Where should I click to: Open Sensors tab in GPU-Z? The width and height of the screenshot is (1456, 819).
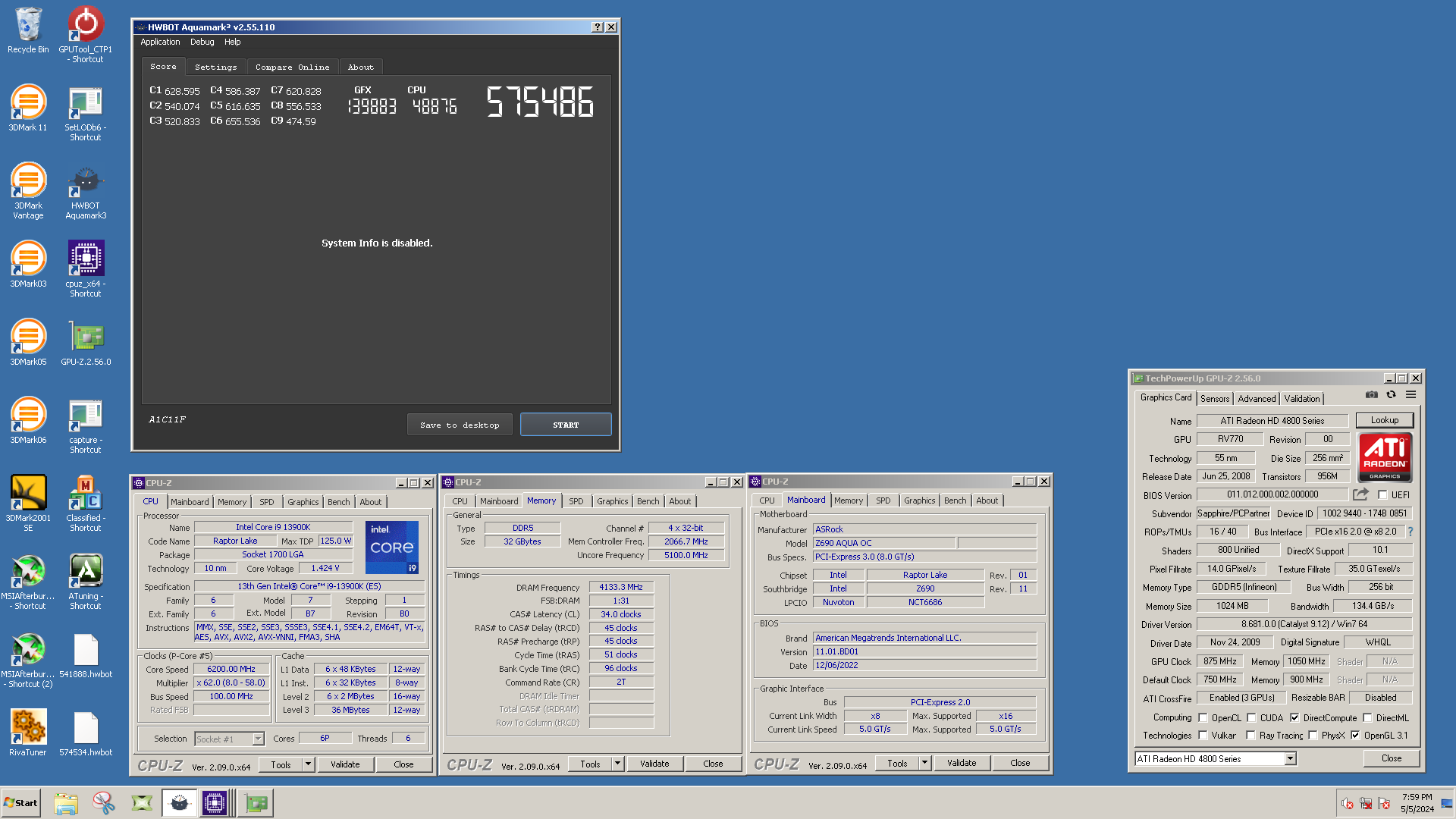(1215, 399)
